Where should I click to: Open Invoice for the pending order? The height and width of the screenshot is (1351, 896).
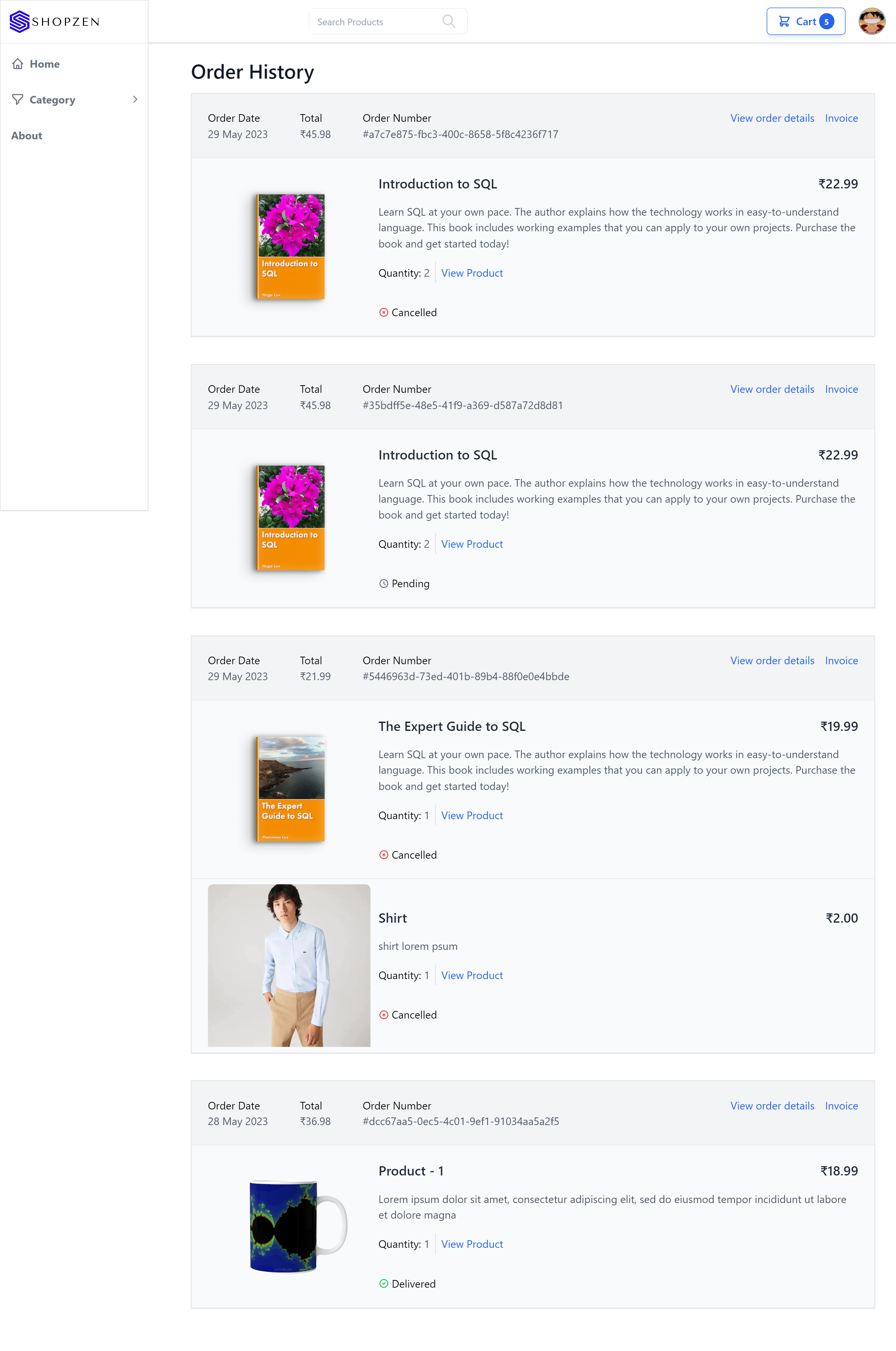pos(841,389)
